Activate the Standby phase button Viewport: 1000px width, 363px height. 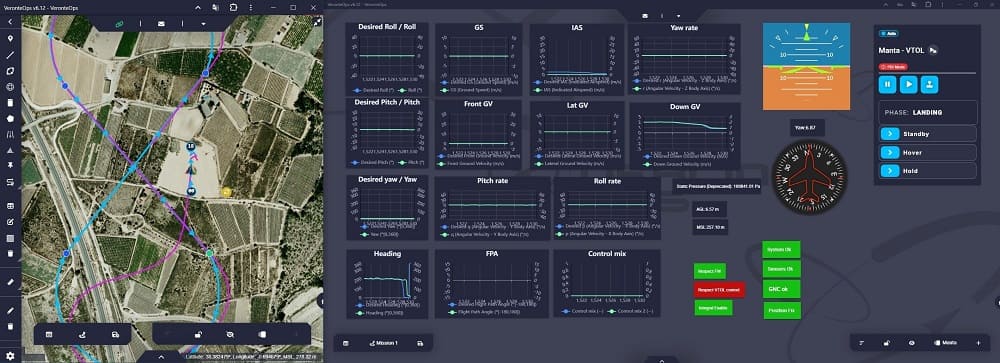928,133
